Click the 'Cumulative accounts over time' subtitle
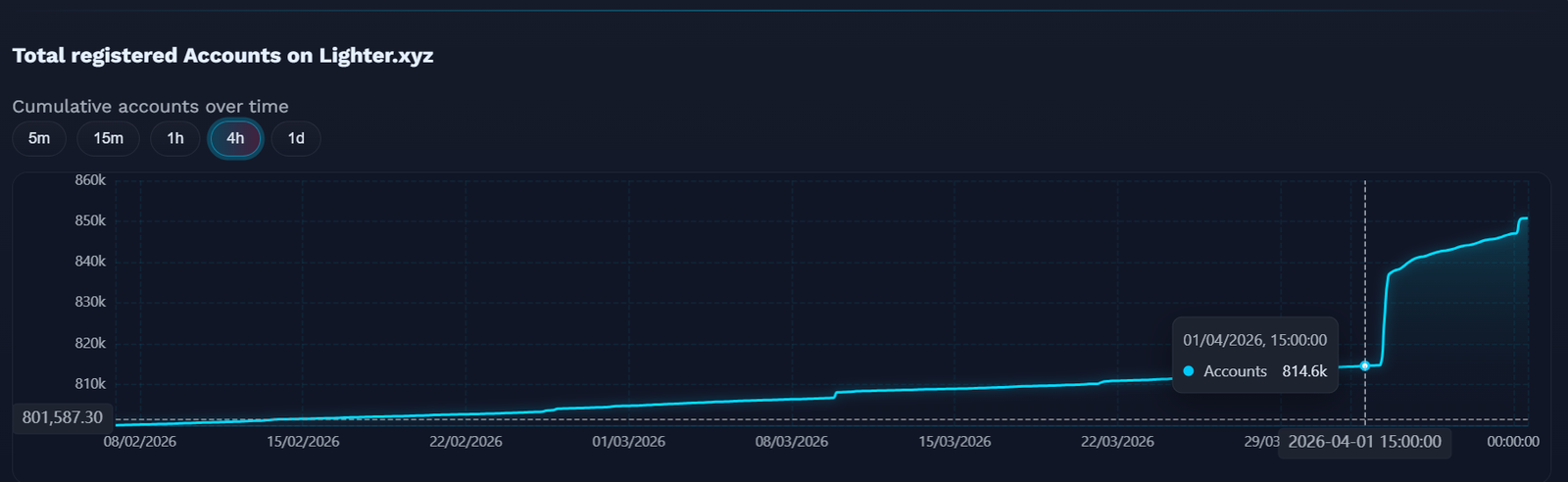Image resolution: width=1568 pixels, height=482 pixels. coord(150,106)
